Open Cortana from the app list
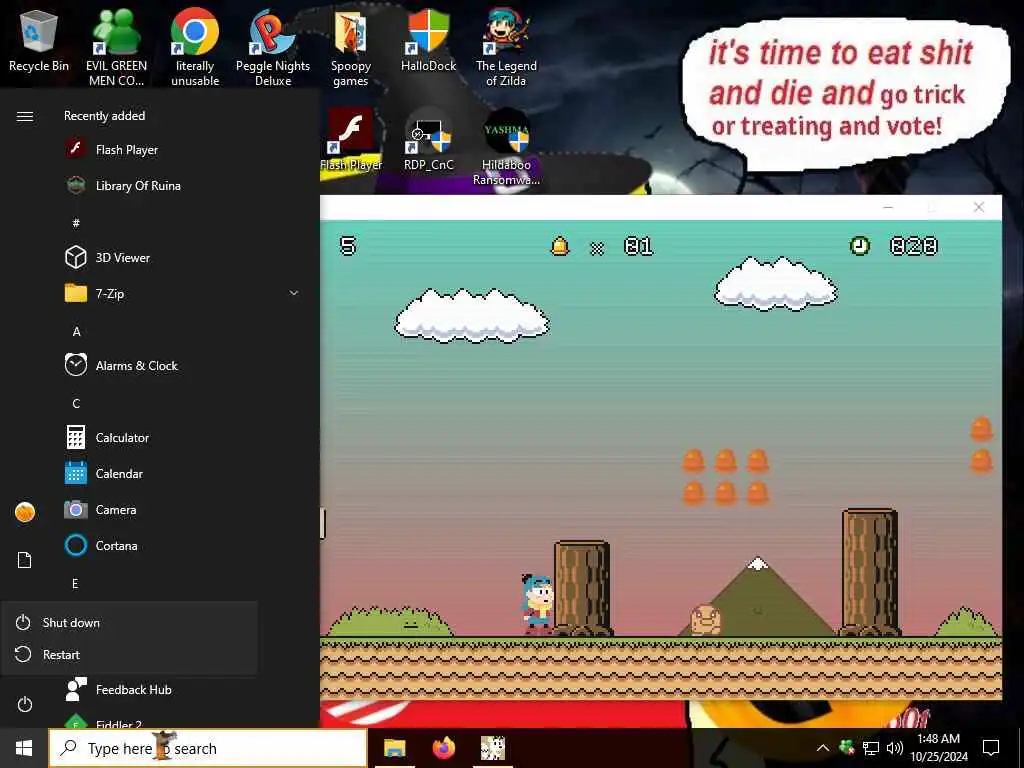The width and height of the screenshot is (1024, 768). coord(116,545)
